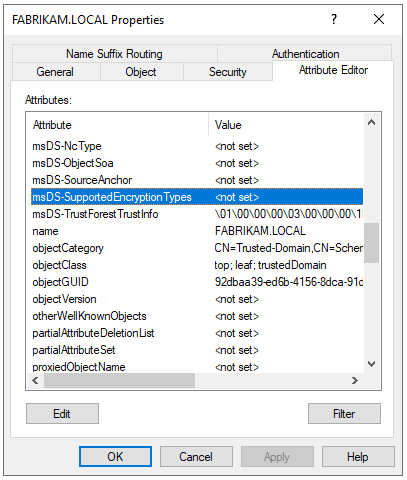Confirm with the OK button
The image size is (407, 480).
tap(115, 457)
